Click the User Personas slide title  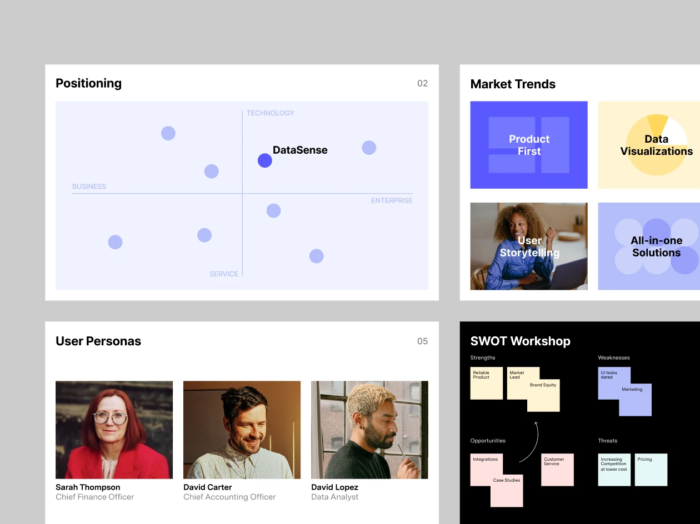(x=98, y=341)
